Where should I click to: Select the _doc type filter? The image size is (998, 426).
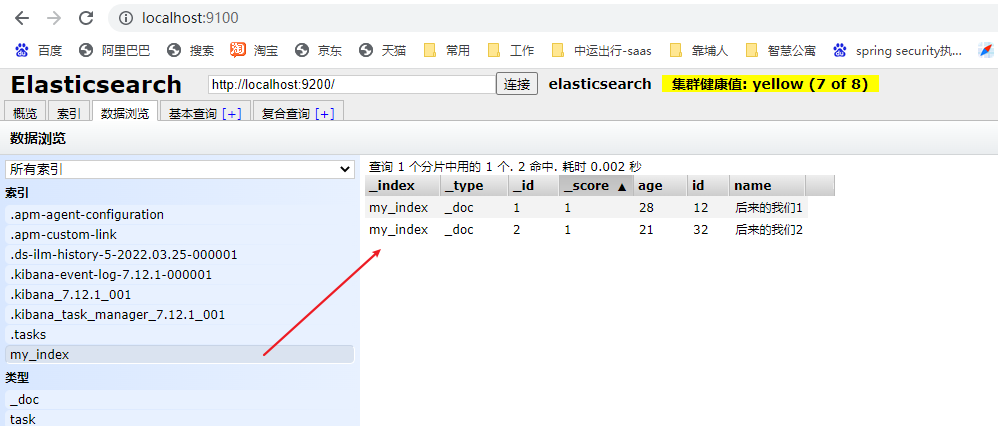click(x=179, y=400)
